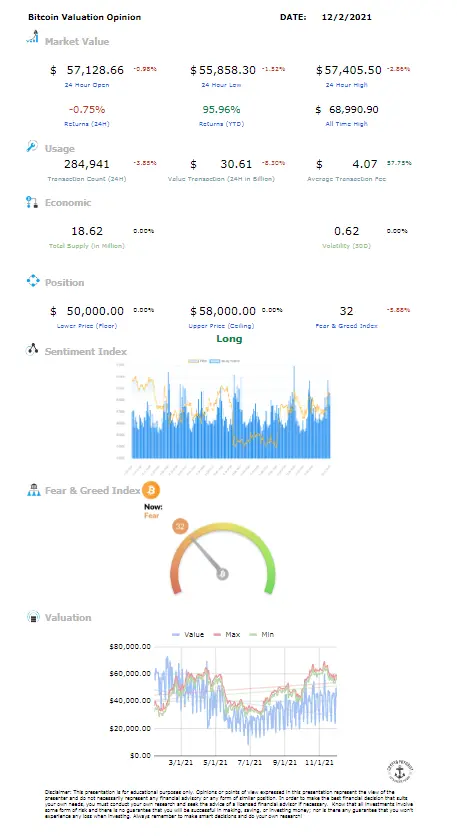Screen dimensions: 457x837
Task: Click the Economic heading
Action: tap(68, 203)
